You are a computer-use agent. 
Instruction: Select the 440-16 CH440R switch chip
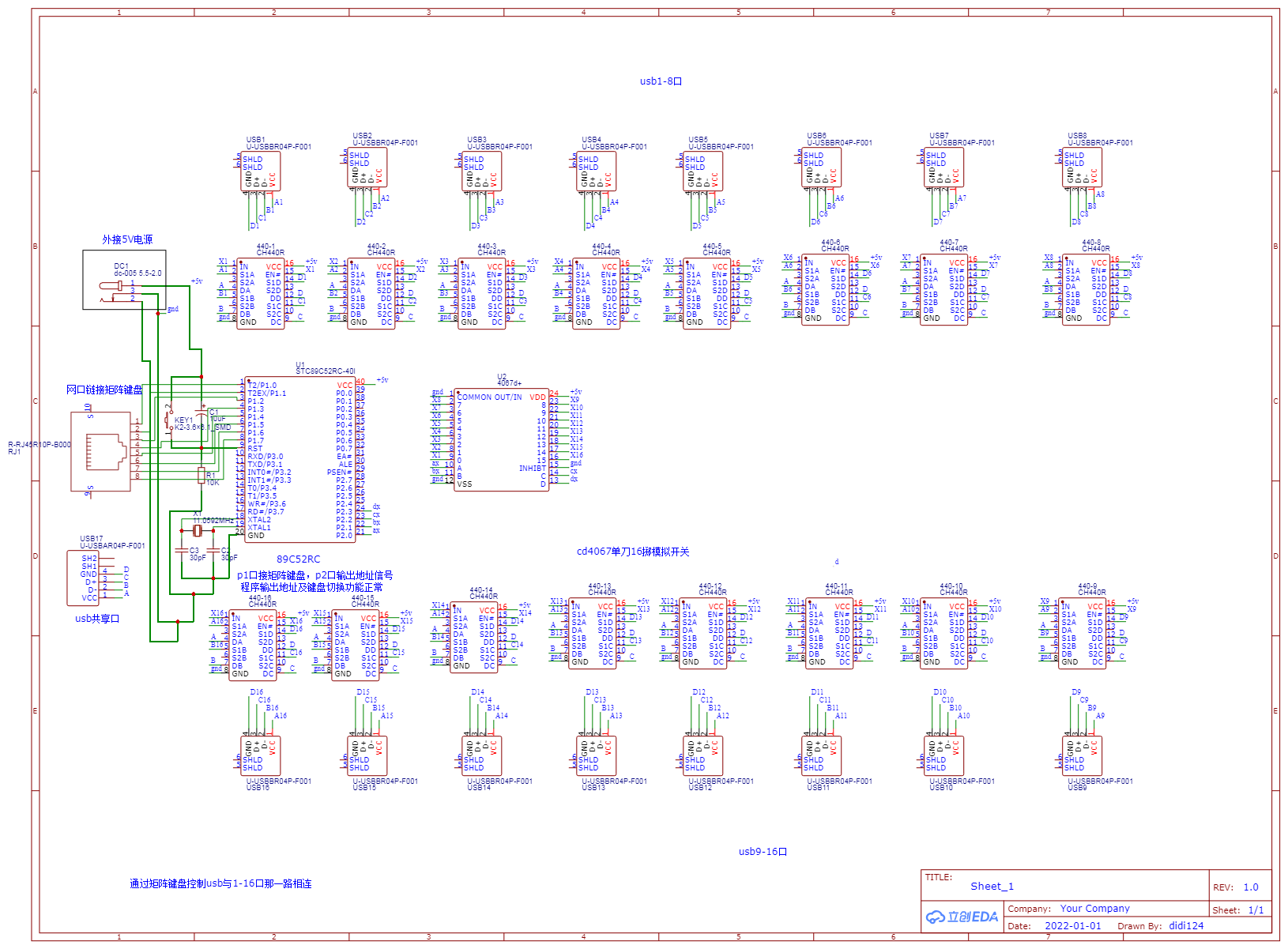click(253, 645)
